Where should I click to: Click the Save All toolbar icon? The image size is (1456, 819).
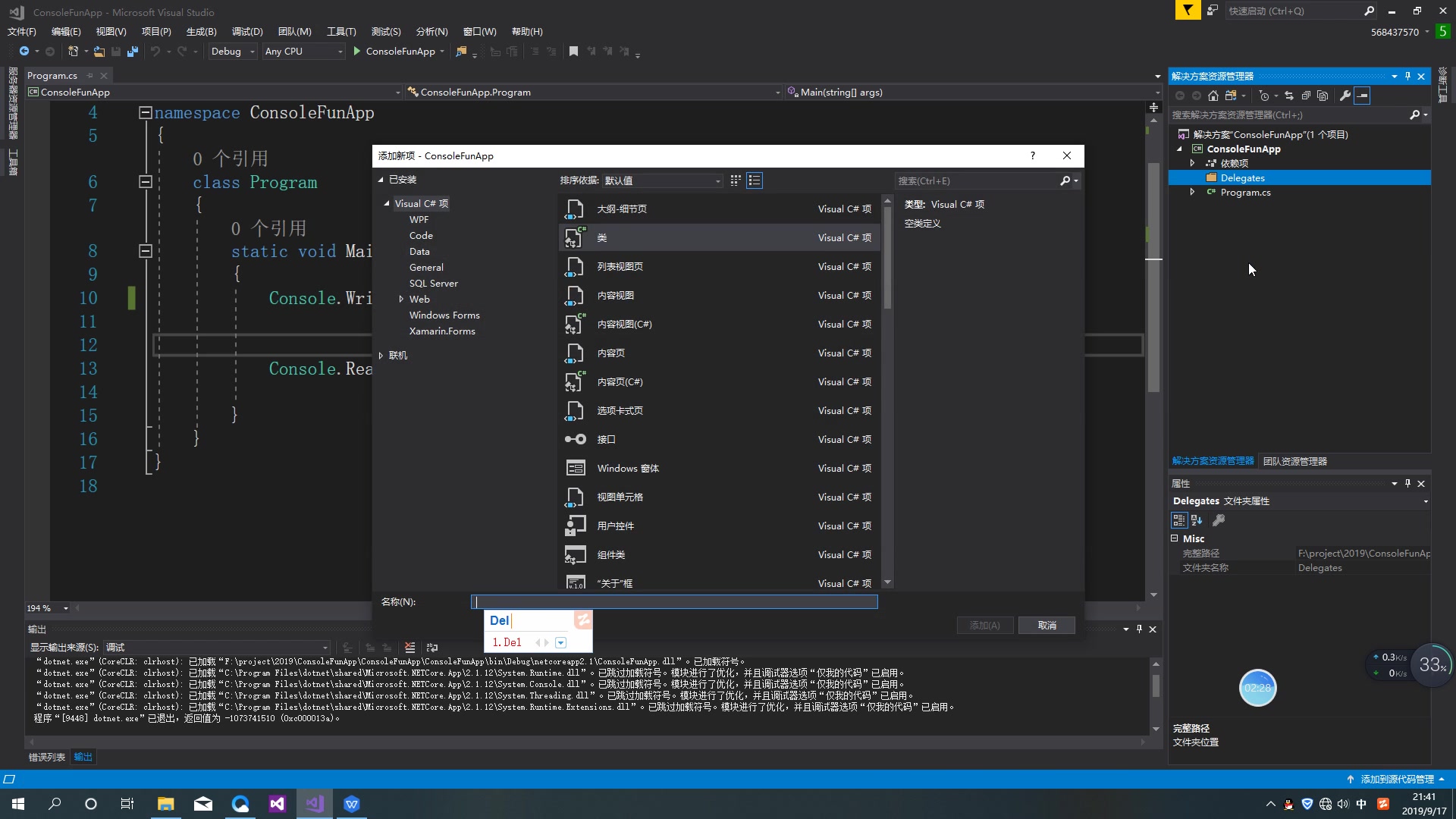pos(133,51)
